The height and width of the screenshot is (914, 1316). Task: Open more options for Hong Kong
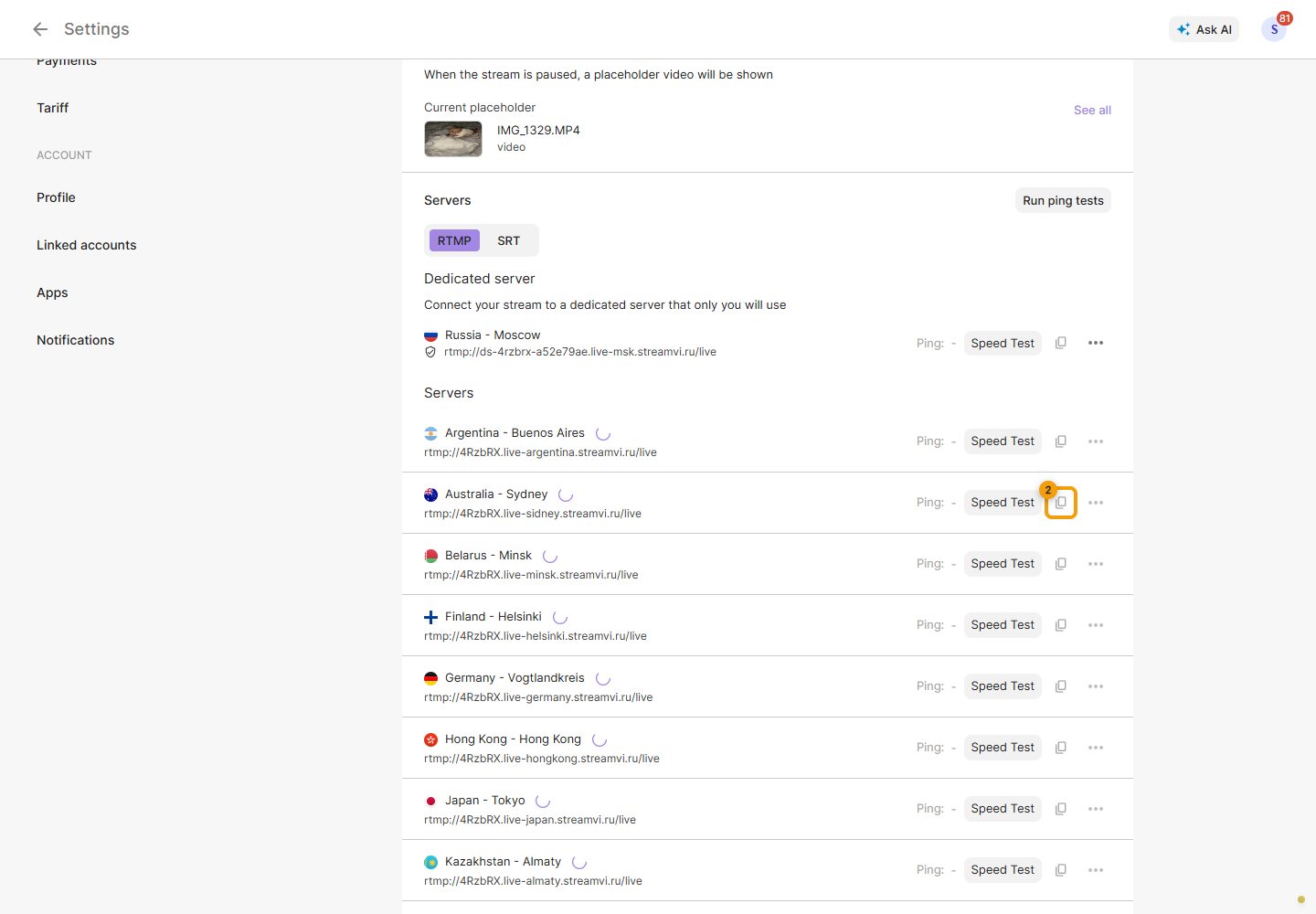(x=1096, y=748)
